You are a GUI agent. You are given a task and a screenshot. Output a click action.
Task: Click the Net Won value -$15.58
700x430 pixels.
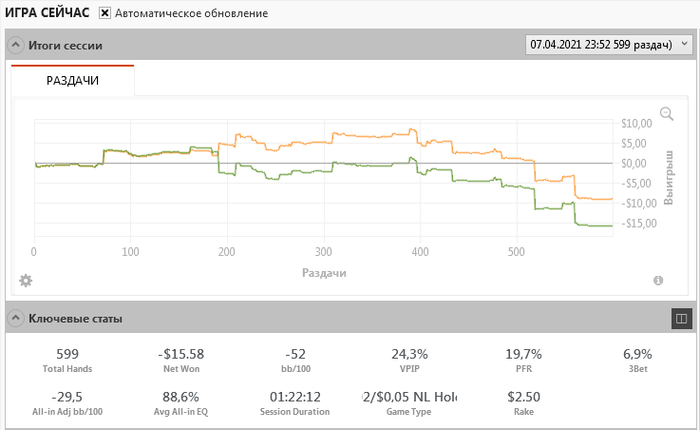pyautogui.click(x=181, y=354)
